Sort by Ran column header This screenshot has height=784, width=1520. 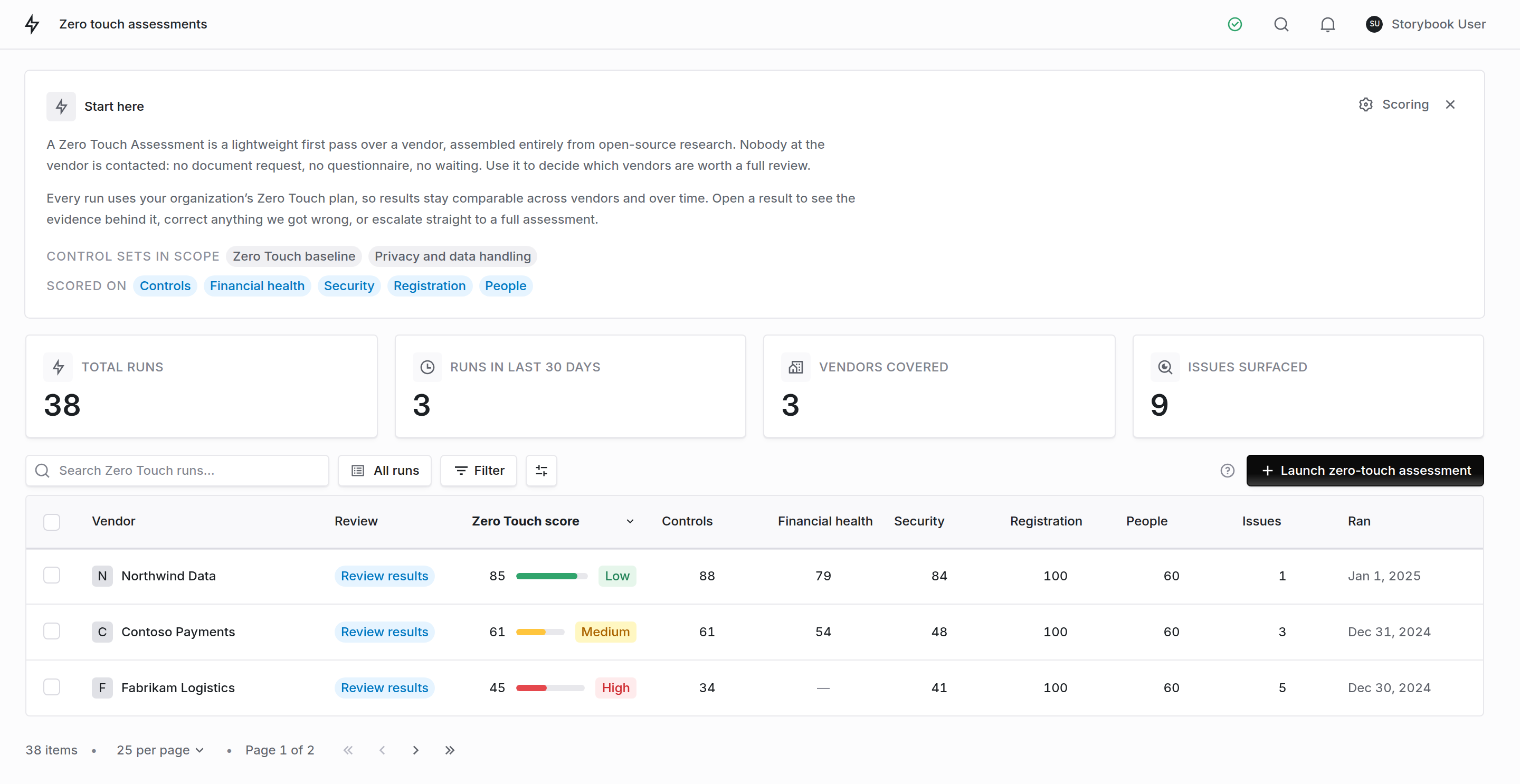(x=1359, y=521)
